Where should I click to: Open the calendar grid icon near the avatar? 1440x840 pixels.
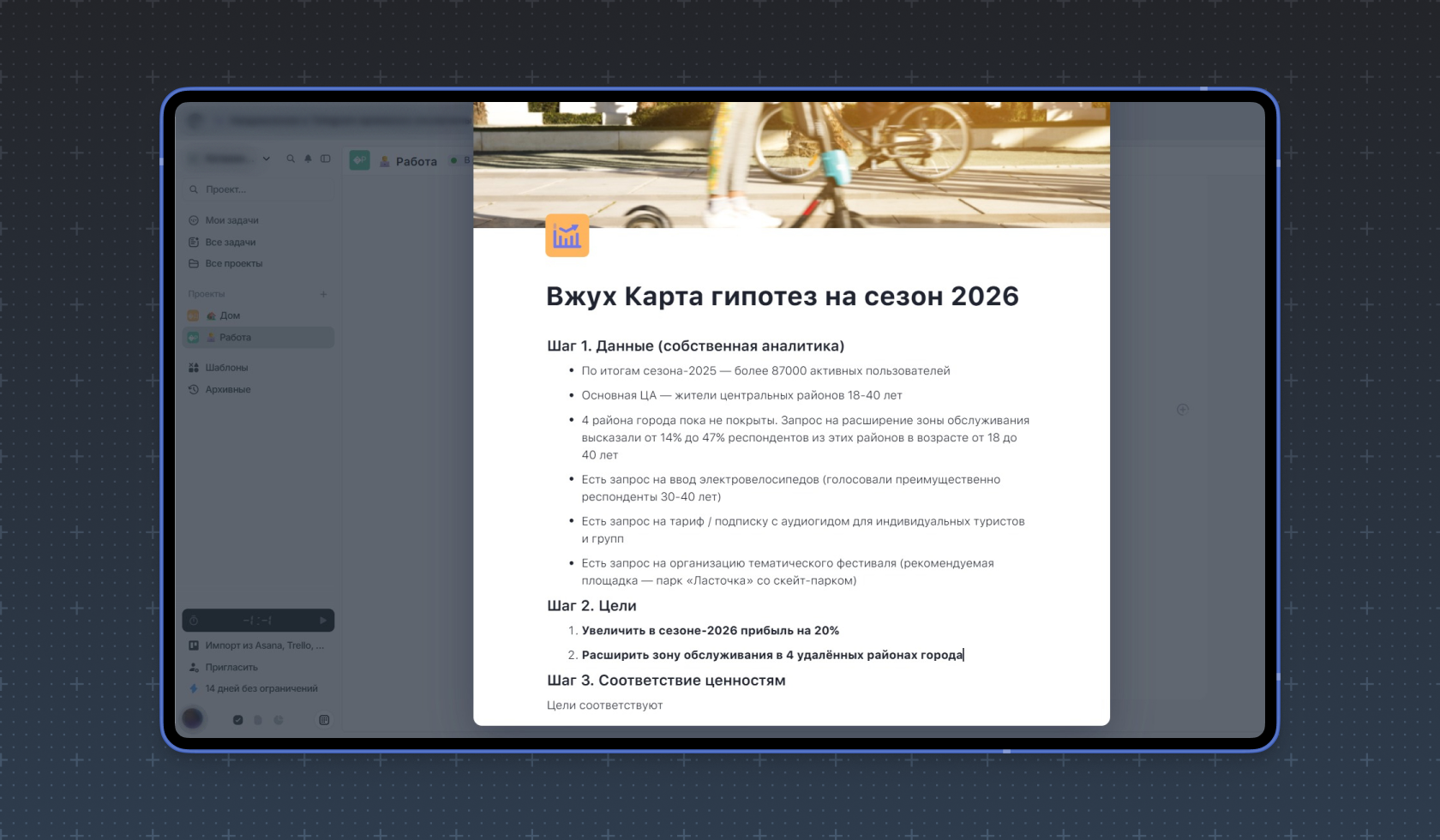point(324,720)
